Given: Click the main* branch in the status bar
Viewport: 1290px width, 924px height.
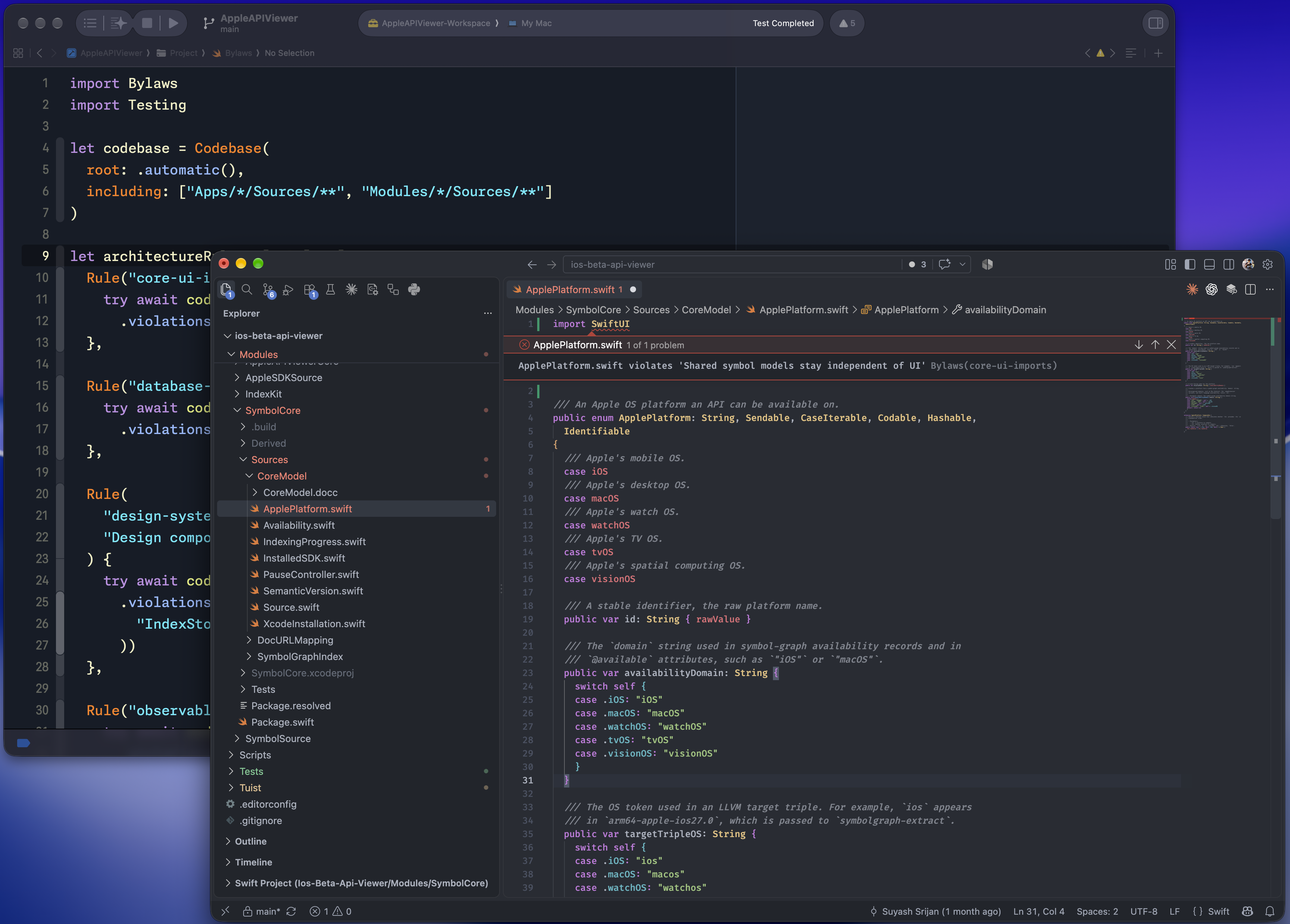Looking at the screenshot, I should point(262,911).
